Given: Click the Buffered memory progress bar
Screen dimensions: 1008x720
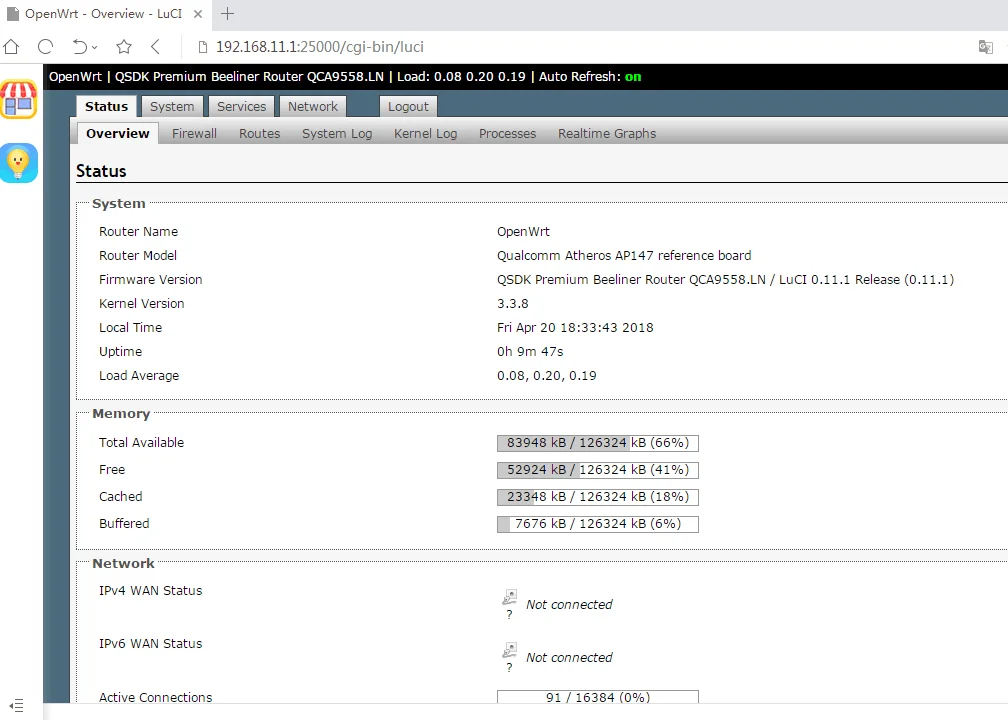Looking at the screenshot, I should point(598,524).
